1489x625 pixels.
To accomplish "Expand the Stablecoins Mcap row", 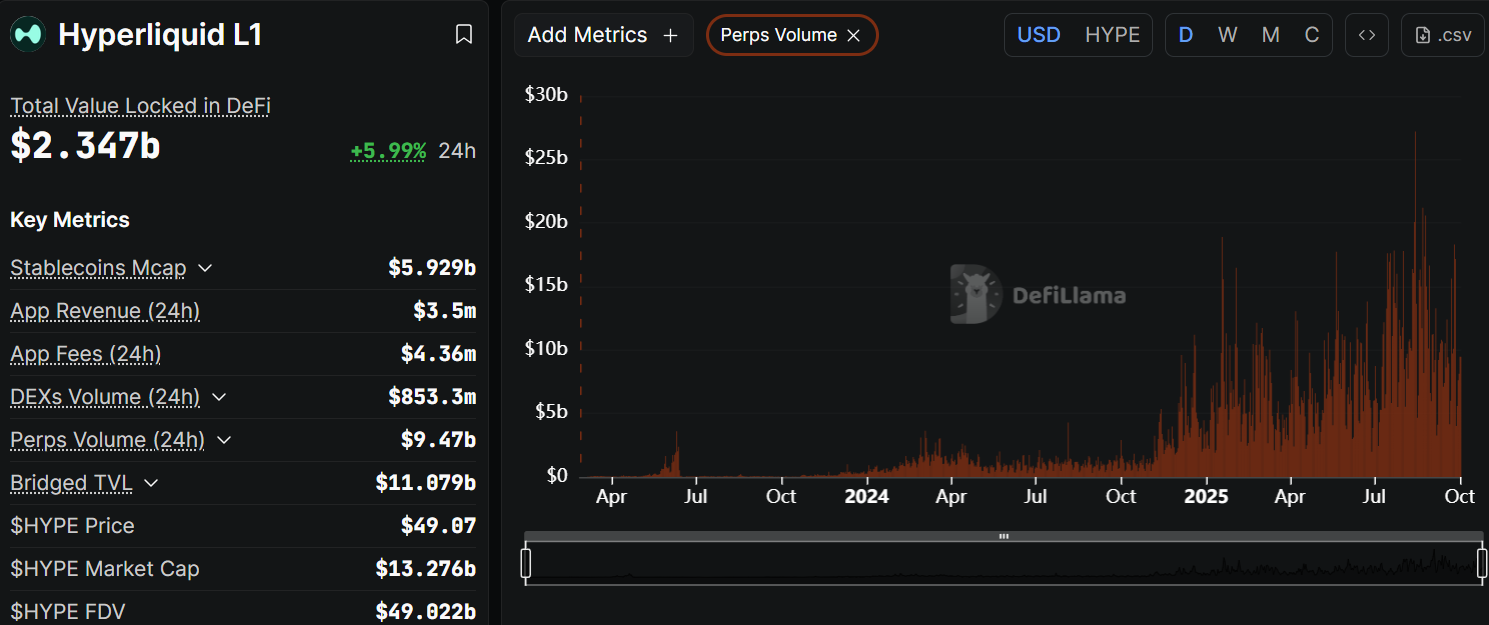I will pos(205,268).
